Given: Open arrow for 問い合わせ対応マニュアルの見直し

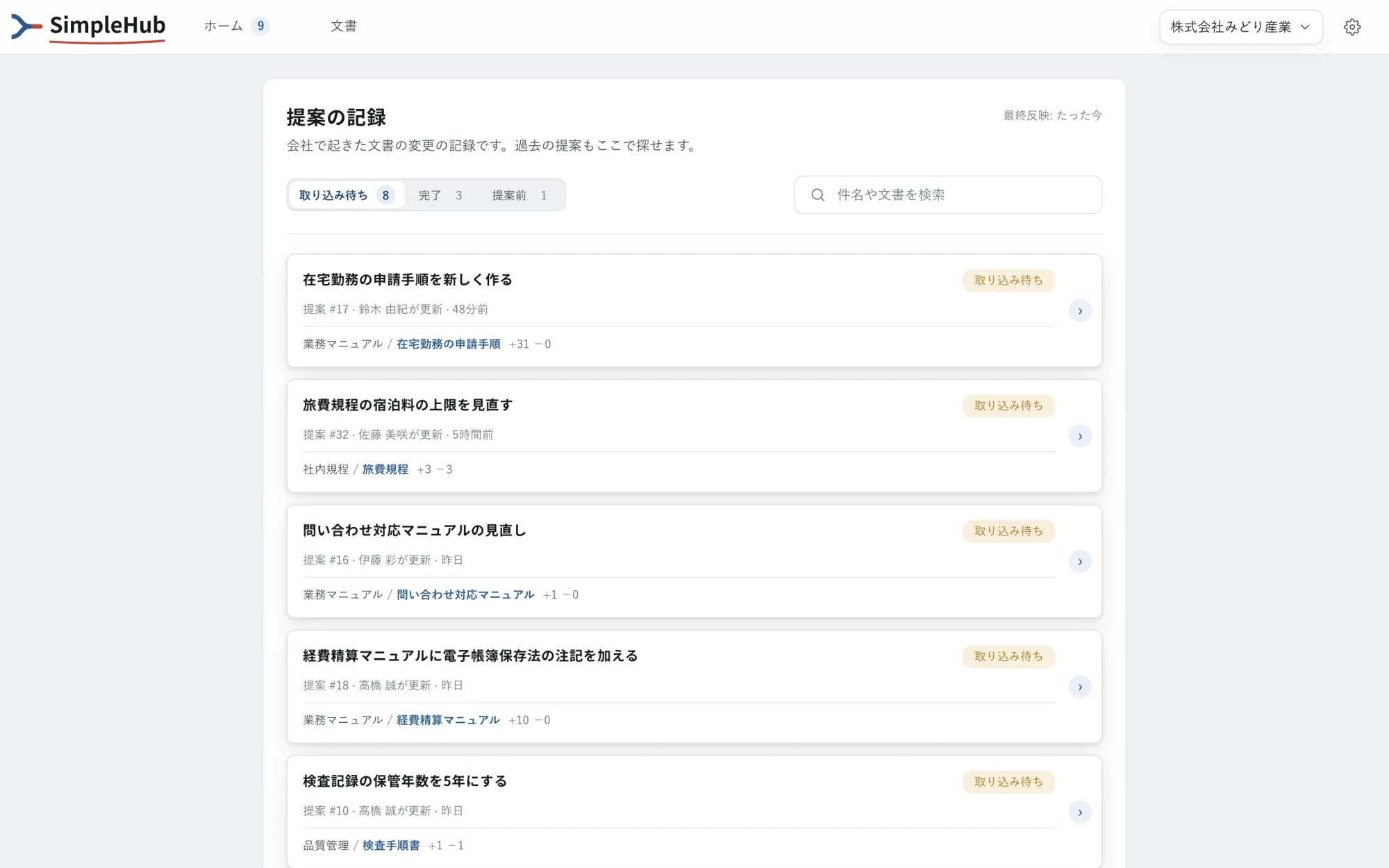Looking at the screenshot, I should (1079, 562).
